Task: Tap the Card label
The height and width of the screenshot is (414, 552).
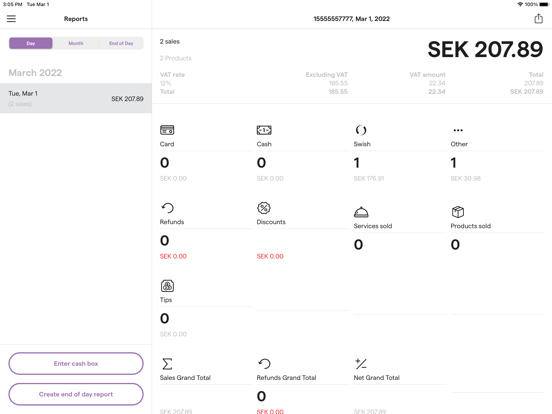Action: pyautogui.click(x=167, y=144)
